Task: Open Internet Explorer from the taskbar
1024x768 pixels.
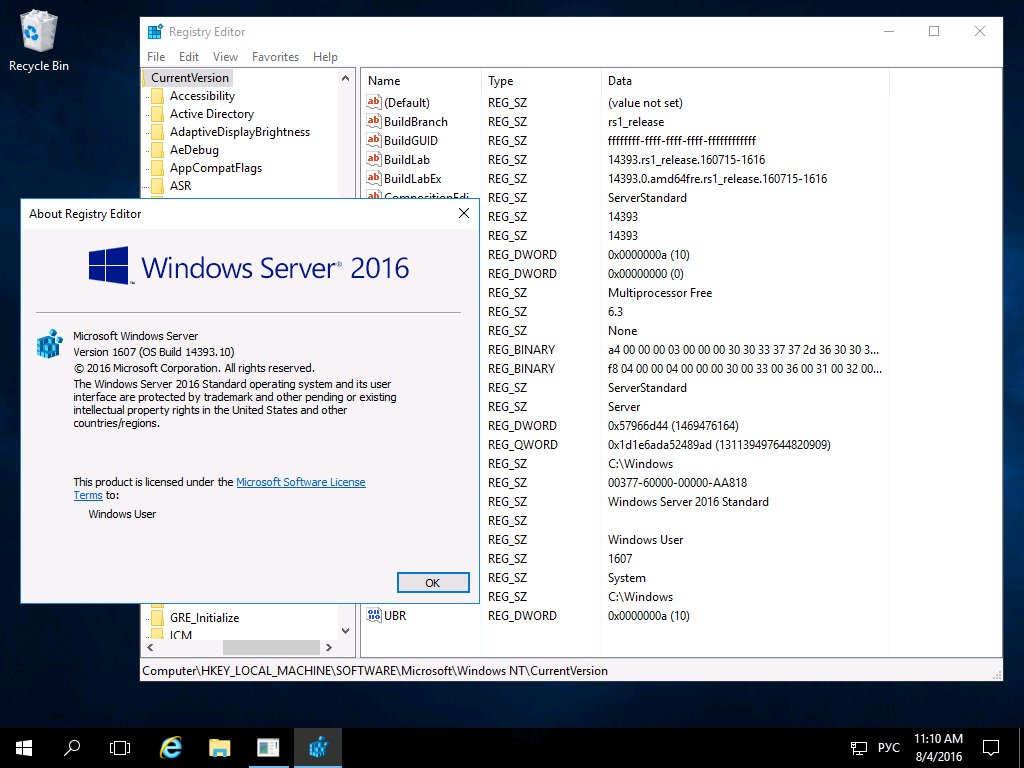Action: 170,748
